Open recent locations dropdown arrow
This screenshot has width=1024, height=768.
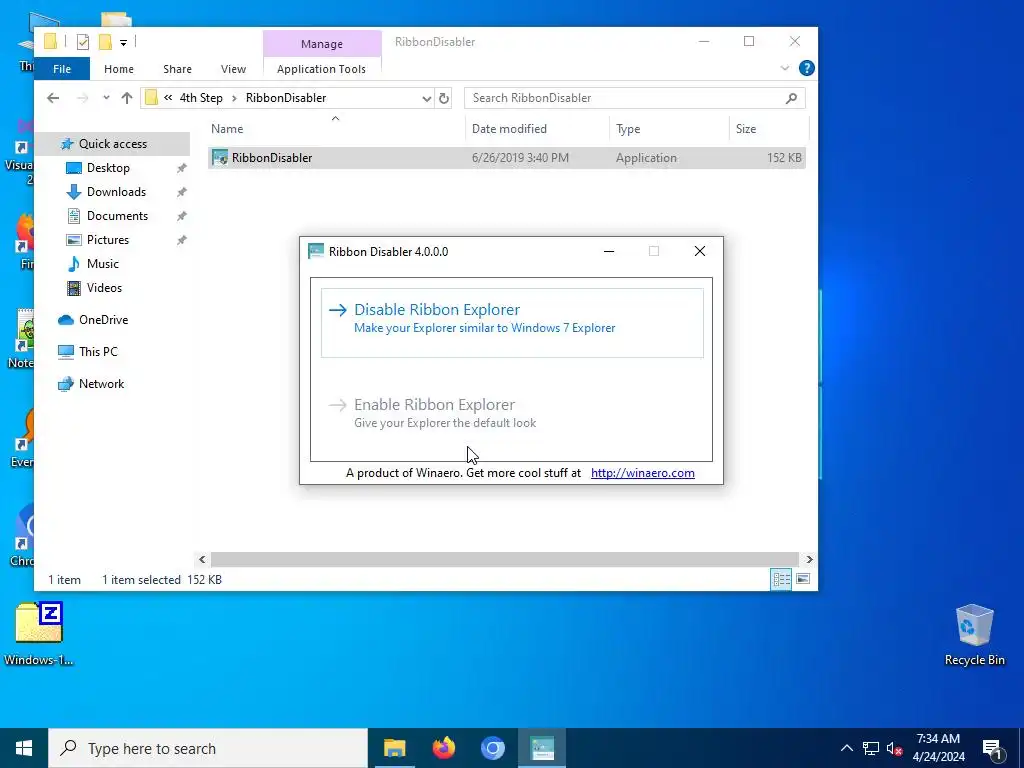click(x=106, y=98)
